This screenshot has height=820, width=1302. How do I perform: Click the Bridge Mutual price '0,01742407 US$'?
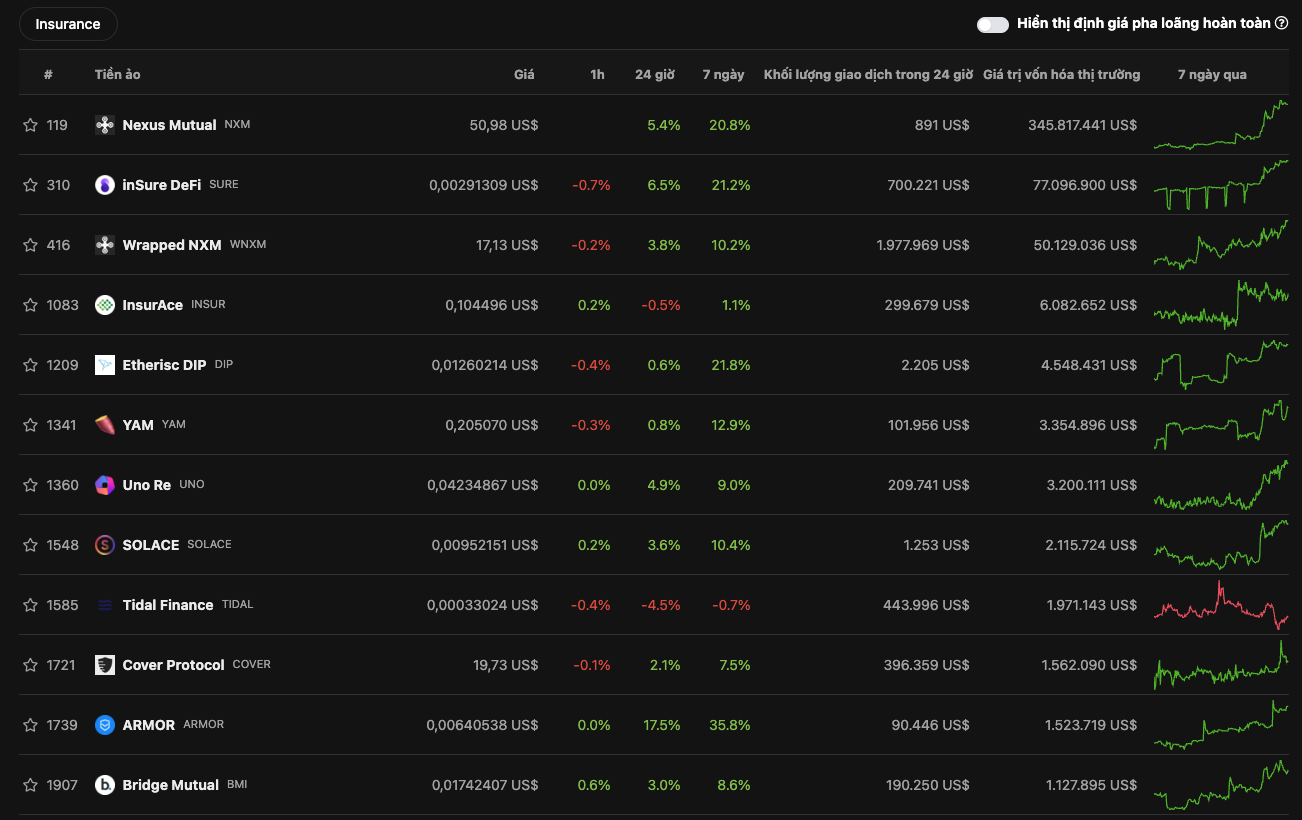click(485, 785)
